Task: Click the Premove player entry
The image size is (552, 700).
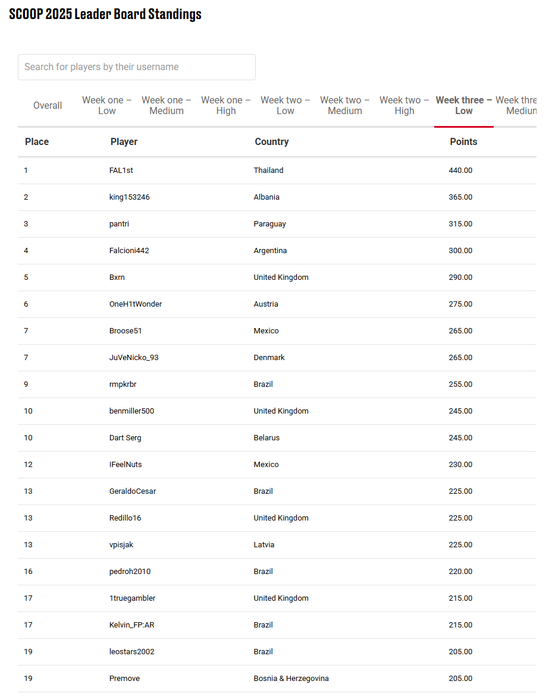Action: (x=124, y=678)
